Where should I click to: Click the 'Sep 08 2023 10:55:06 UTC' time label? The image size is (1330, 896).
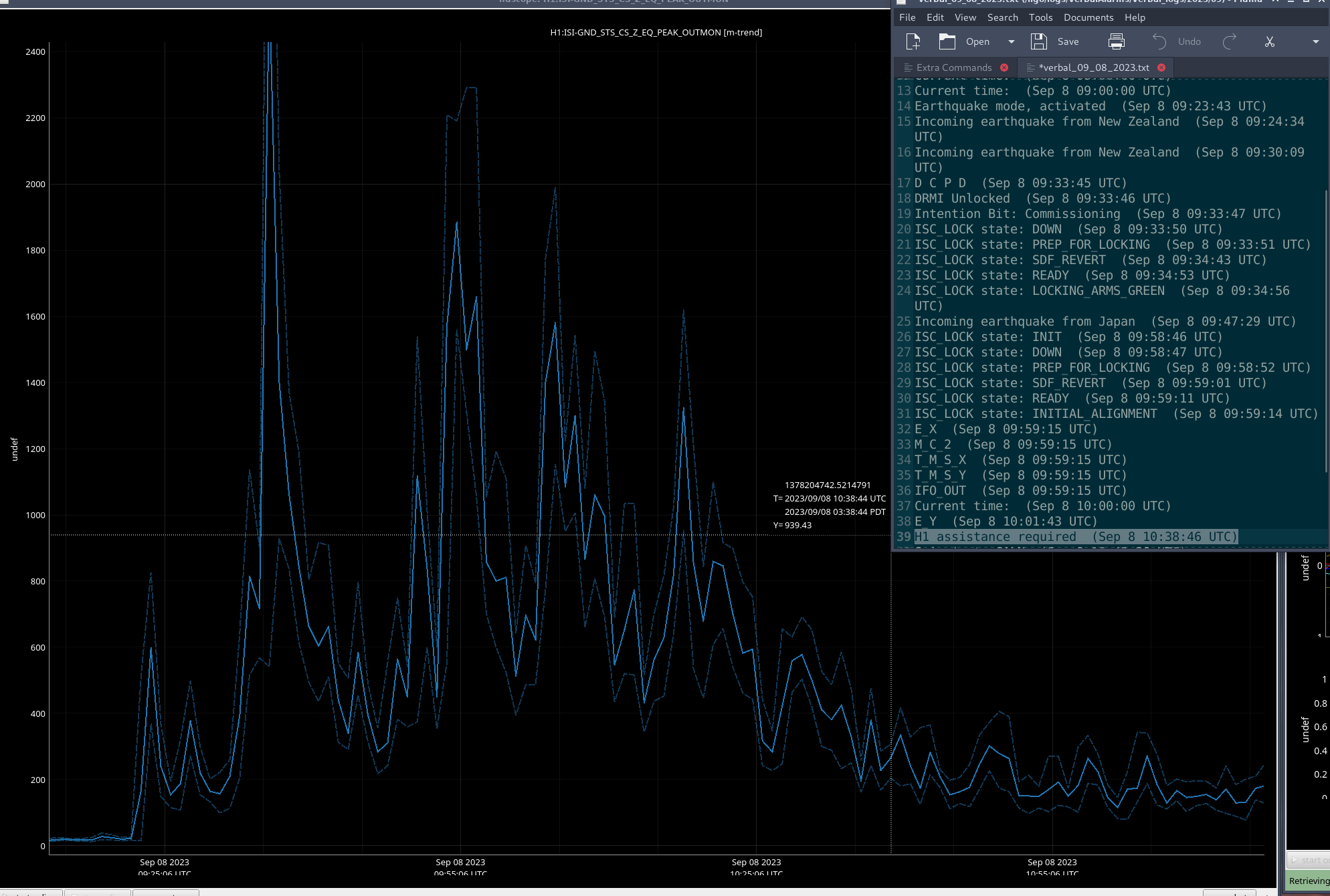coord(1052,867)
